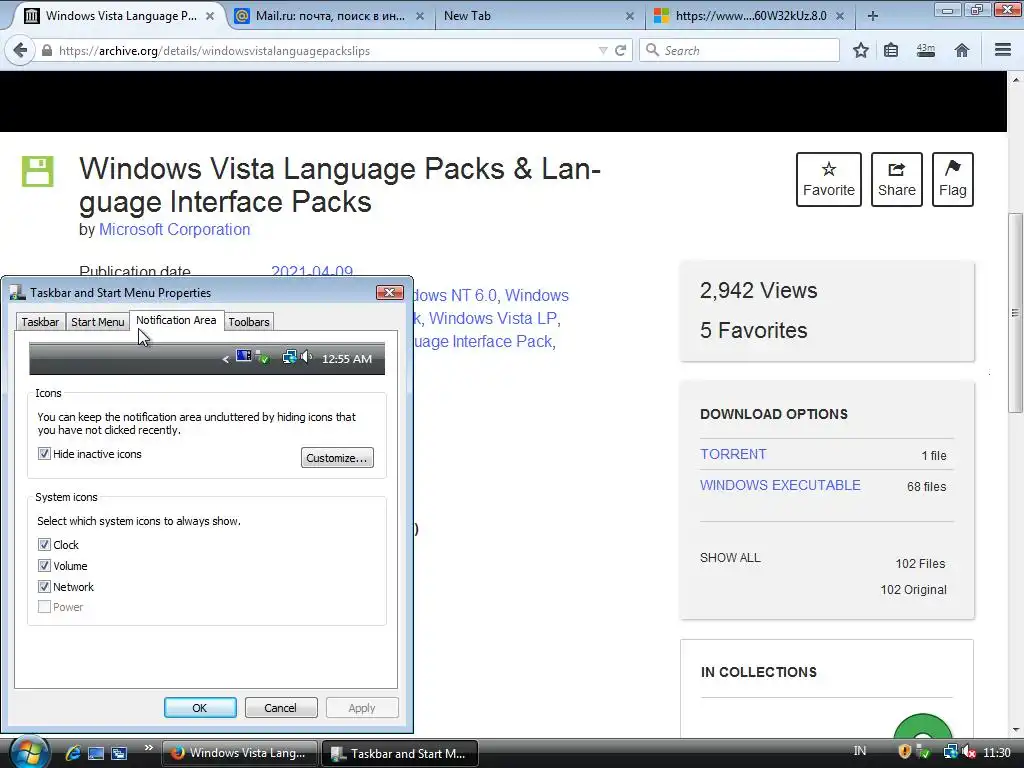The image size is (1024, 768).
Task: Click the green floppy disk software icon
Action: (38, 171)
